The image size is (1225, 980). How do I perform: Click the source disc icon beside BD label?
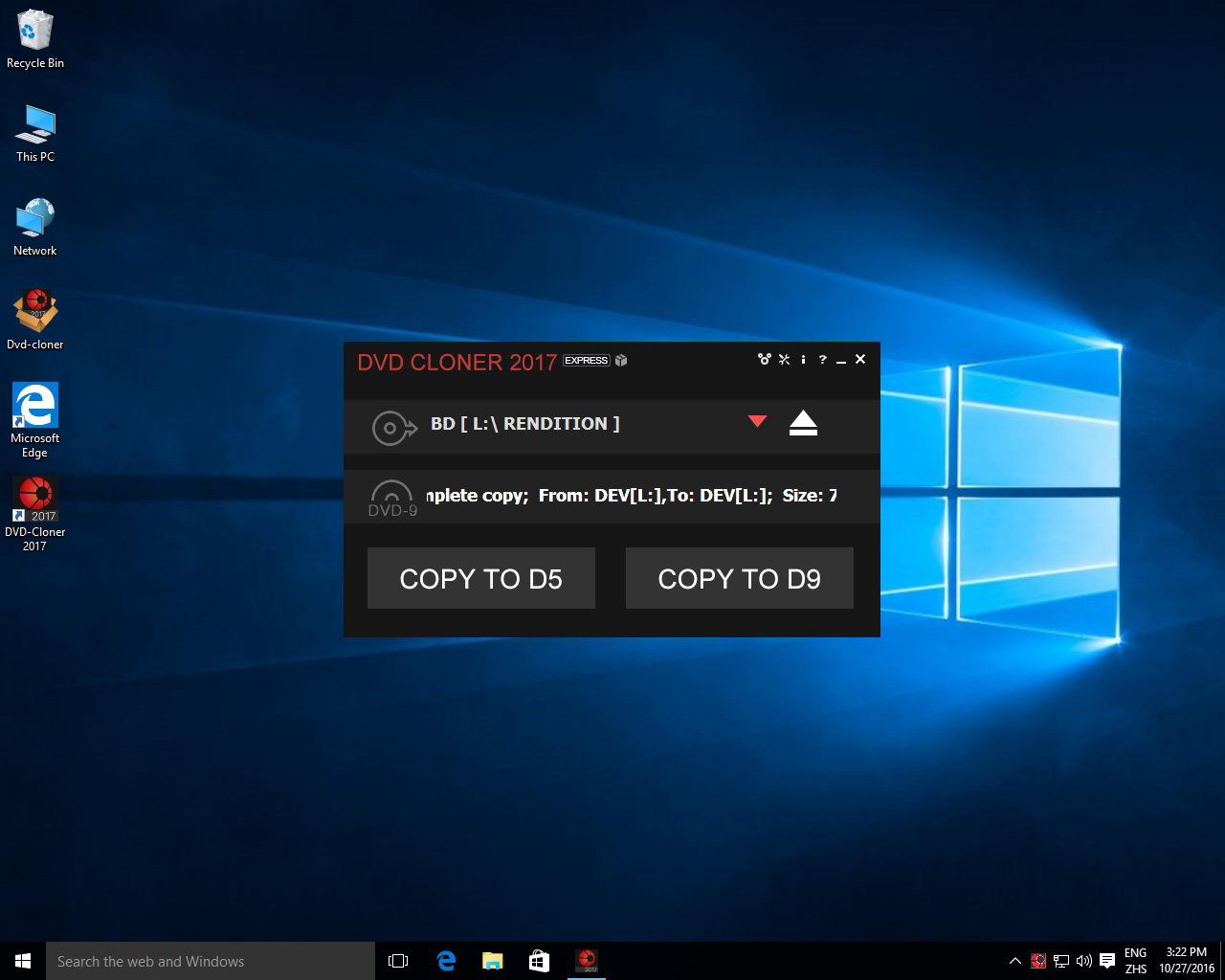point(394,427)
